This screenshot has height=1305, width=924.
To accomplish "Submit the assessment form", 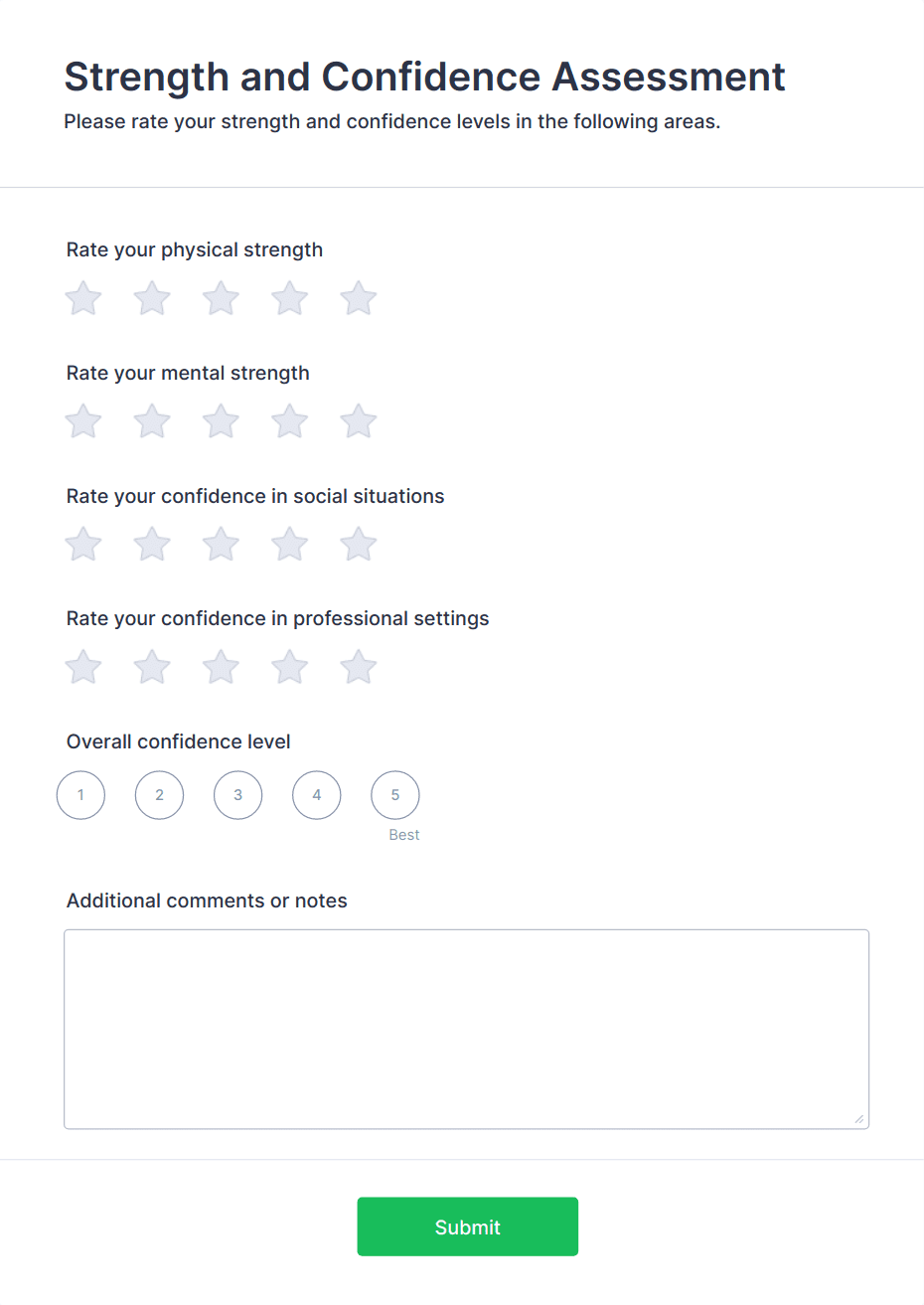I will [467, 1226].
